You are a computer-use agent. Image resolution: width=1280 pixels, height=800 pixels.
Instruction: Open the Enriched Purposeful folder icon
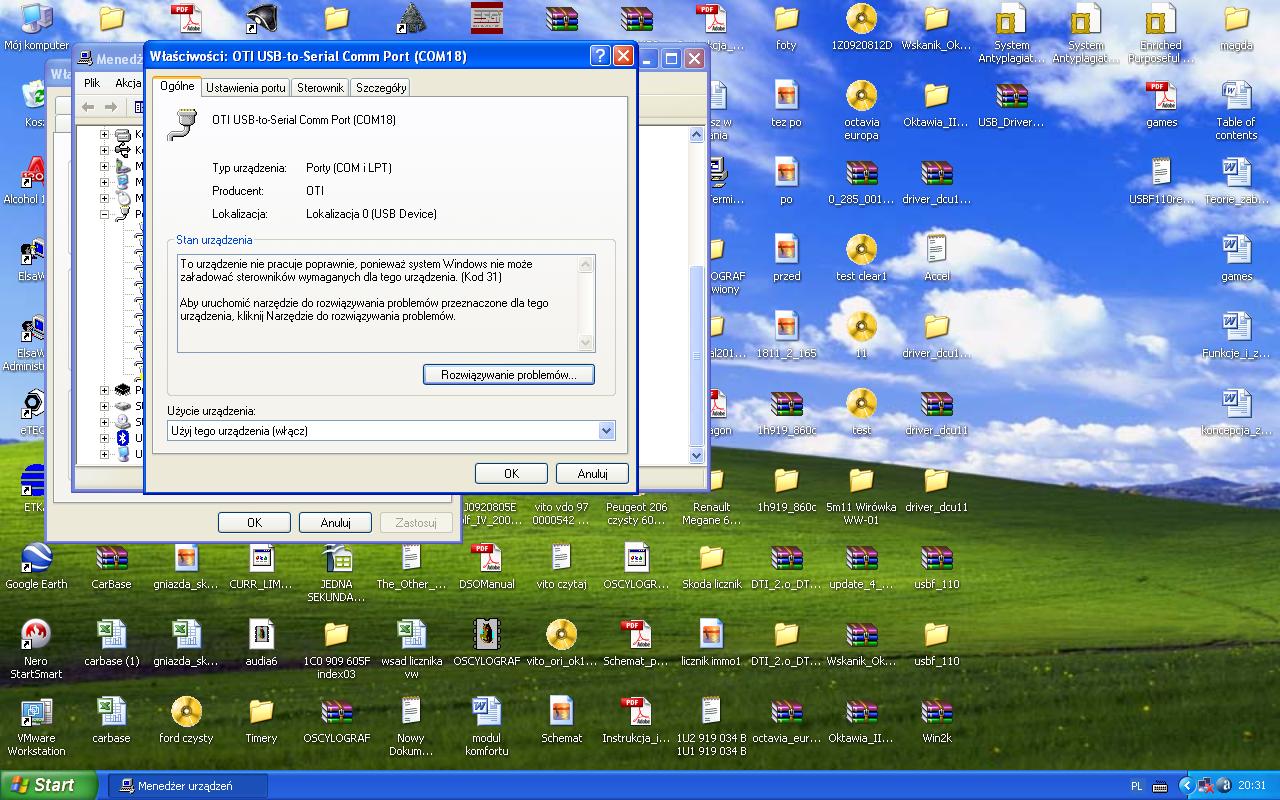1161,33
